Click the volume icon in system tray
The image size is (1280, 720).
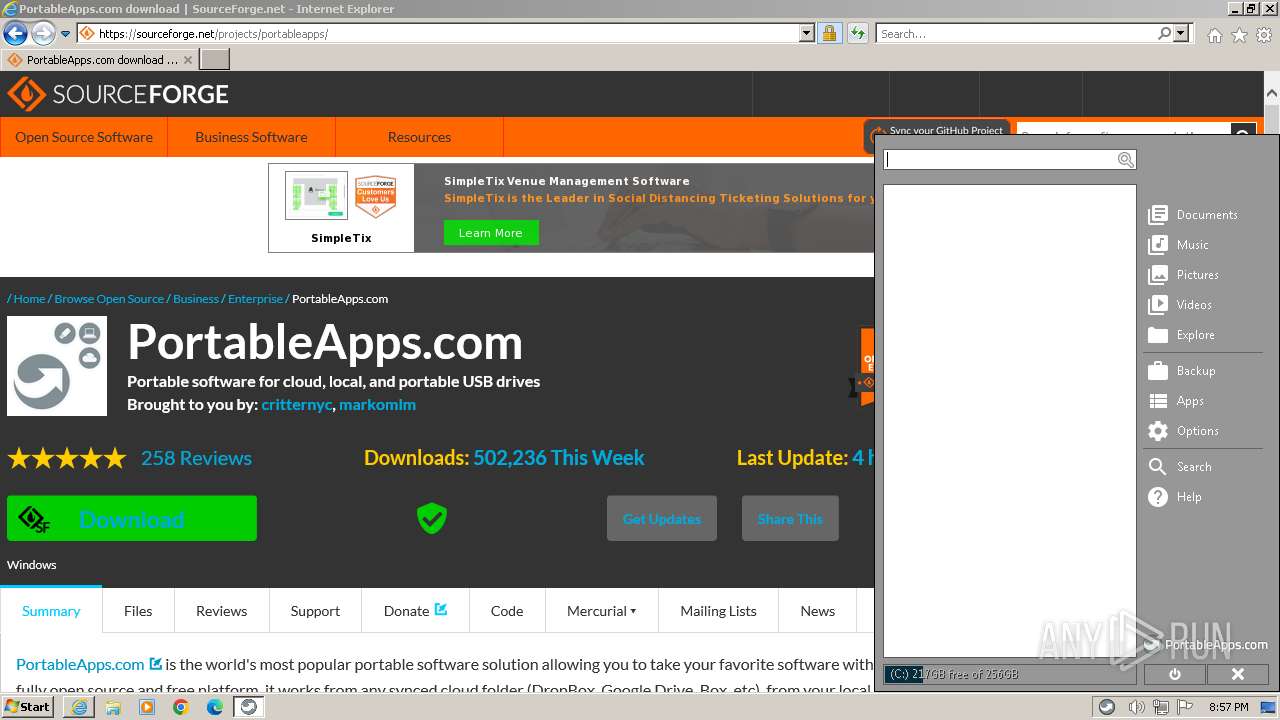pyautogui.click(x=1136, y=707)
